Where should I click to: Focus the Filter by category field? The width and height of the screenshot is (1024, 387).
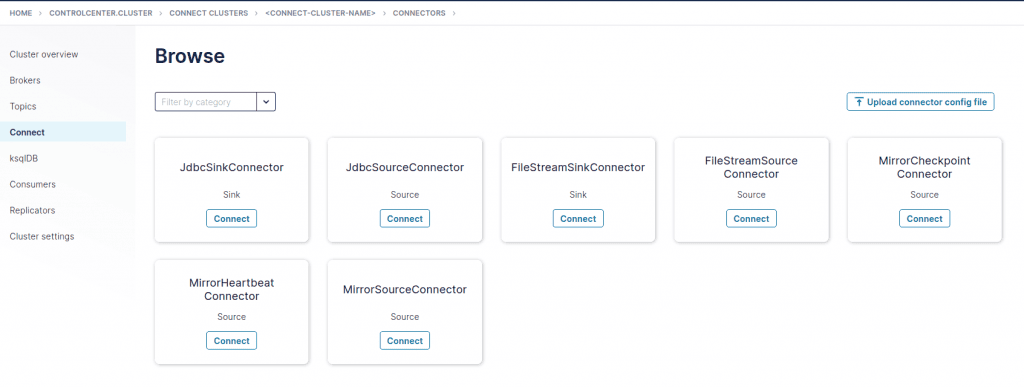pos(206,102)
